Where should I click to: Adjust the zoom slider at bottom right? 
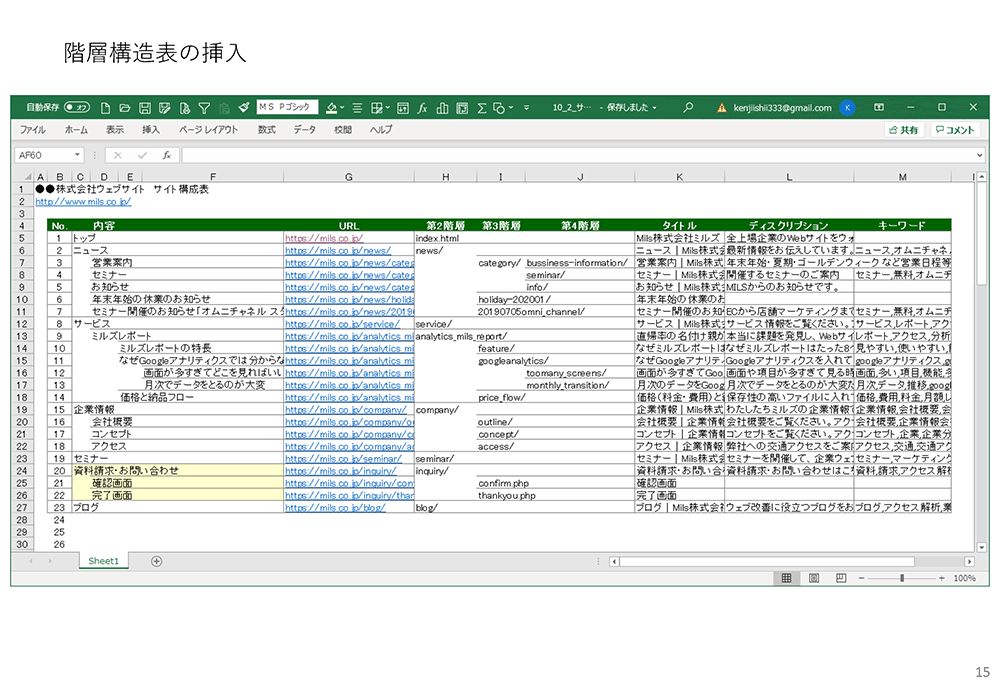[x=902, y=578]
